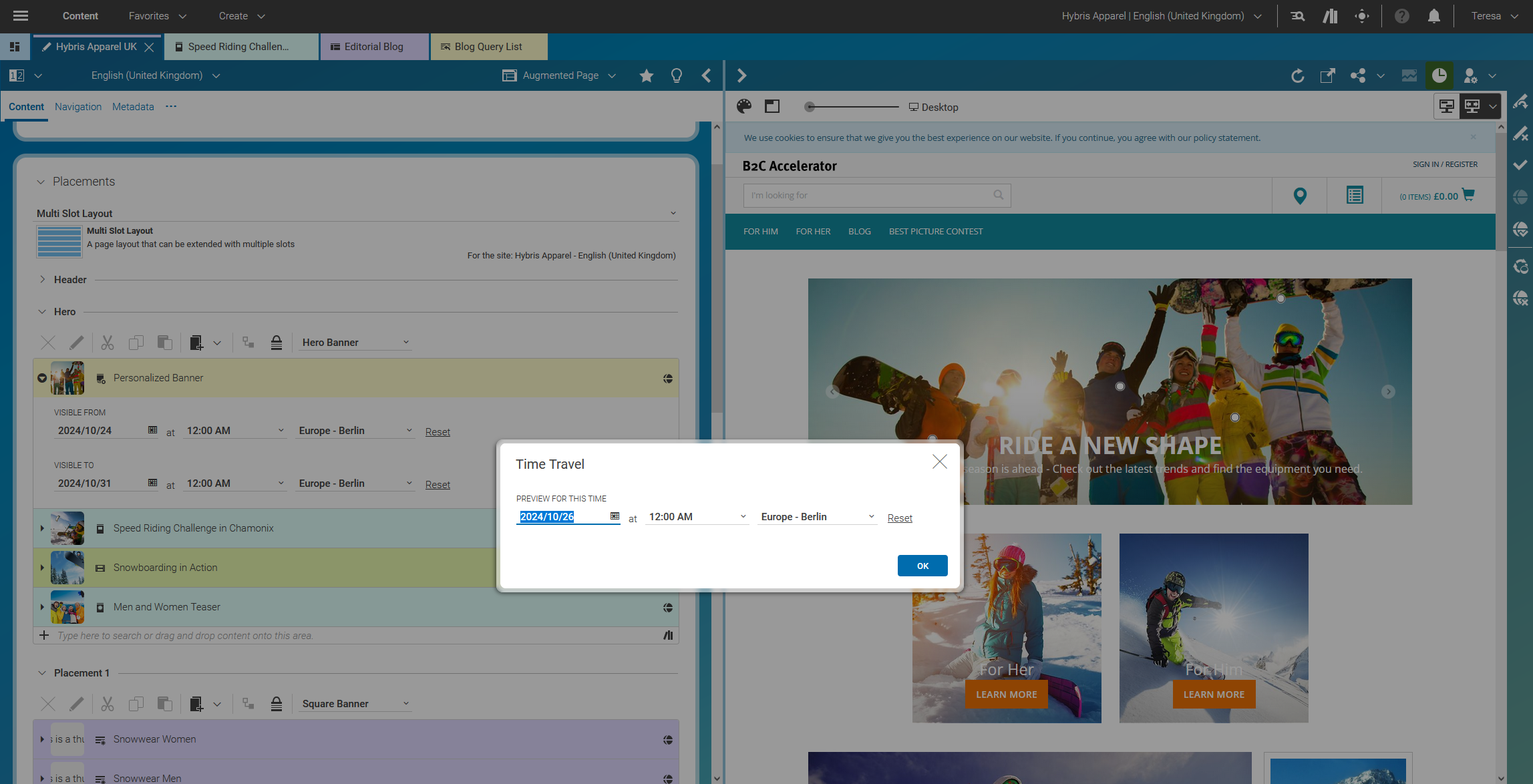The width and height of the screenshot is (1533, 784).
Task: Open the preview time 12:00 AM dropdown
Action: [696, 517]
